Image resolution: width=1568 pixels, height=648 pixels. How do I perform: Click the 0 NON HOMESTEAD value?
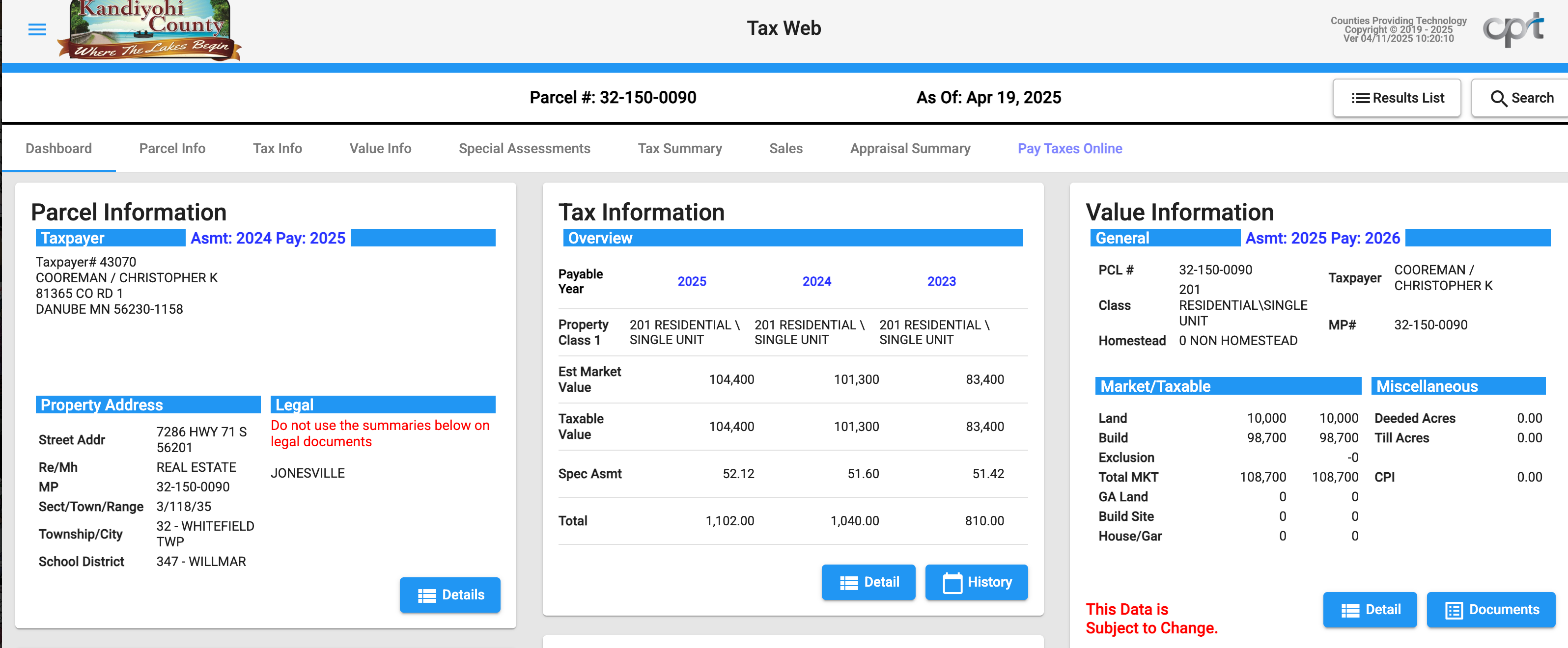(x=1237, y=340)
